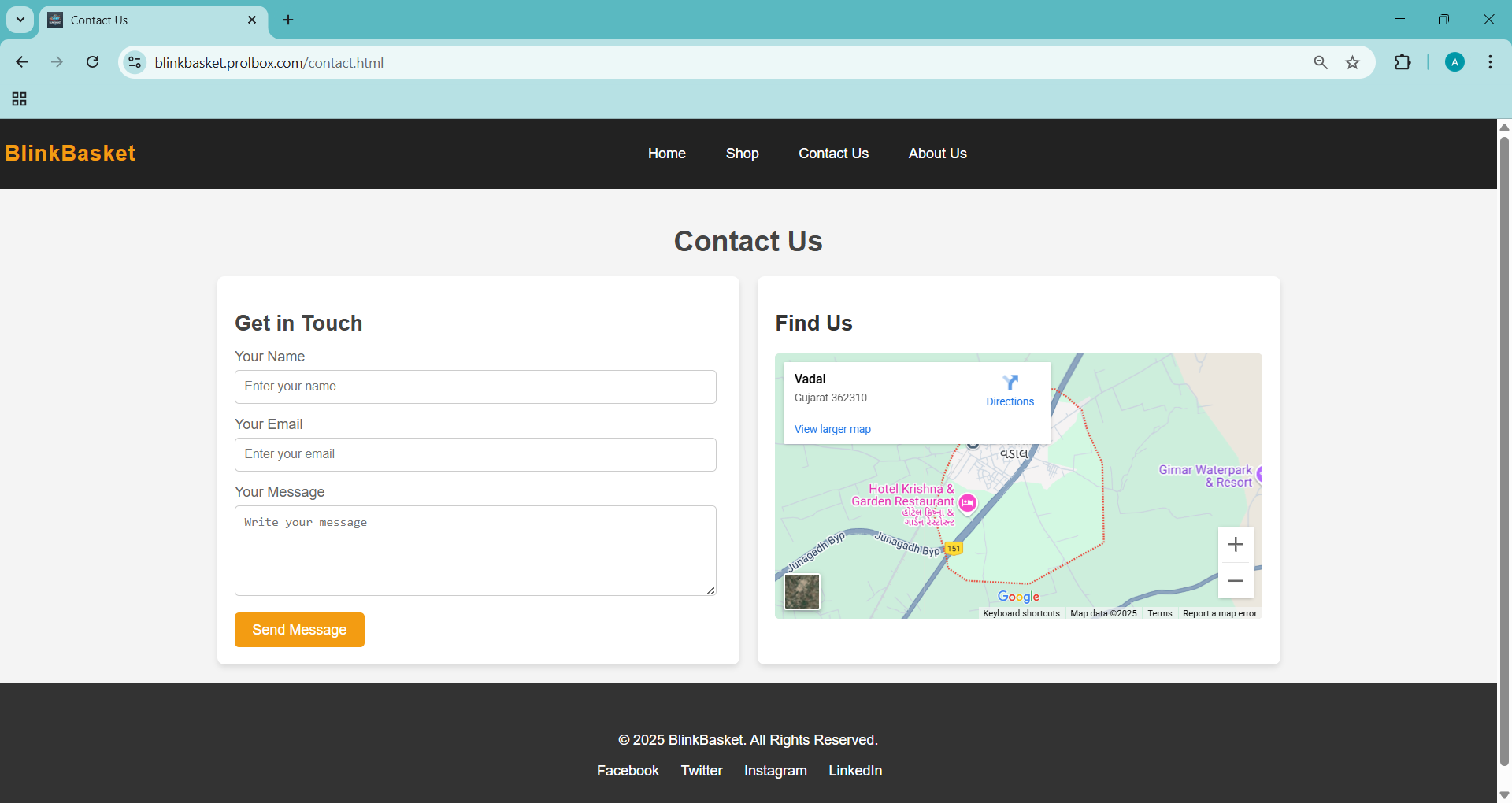Viewport: 1512px width, 803px height.
Task: Open the Chrome three-dot menu
Action: (1490, 62)
